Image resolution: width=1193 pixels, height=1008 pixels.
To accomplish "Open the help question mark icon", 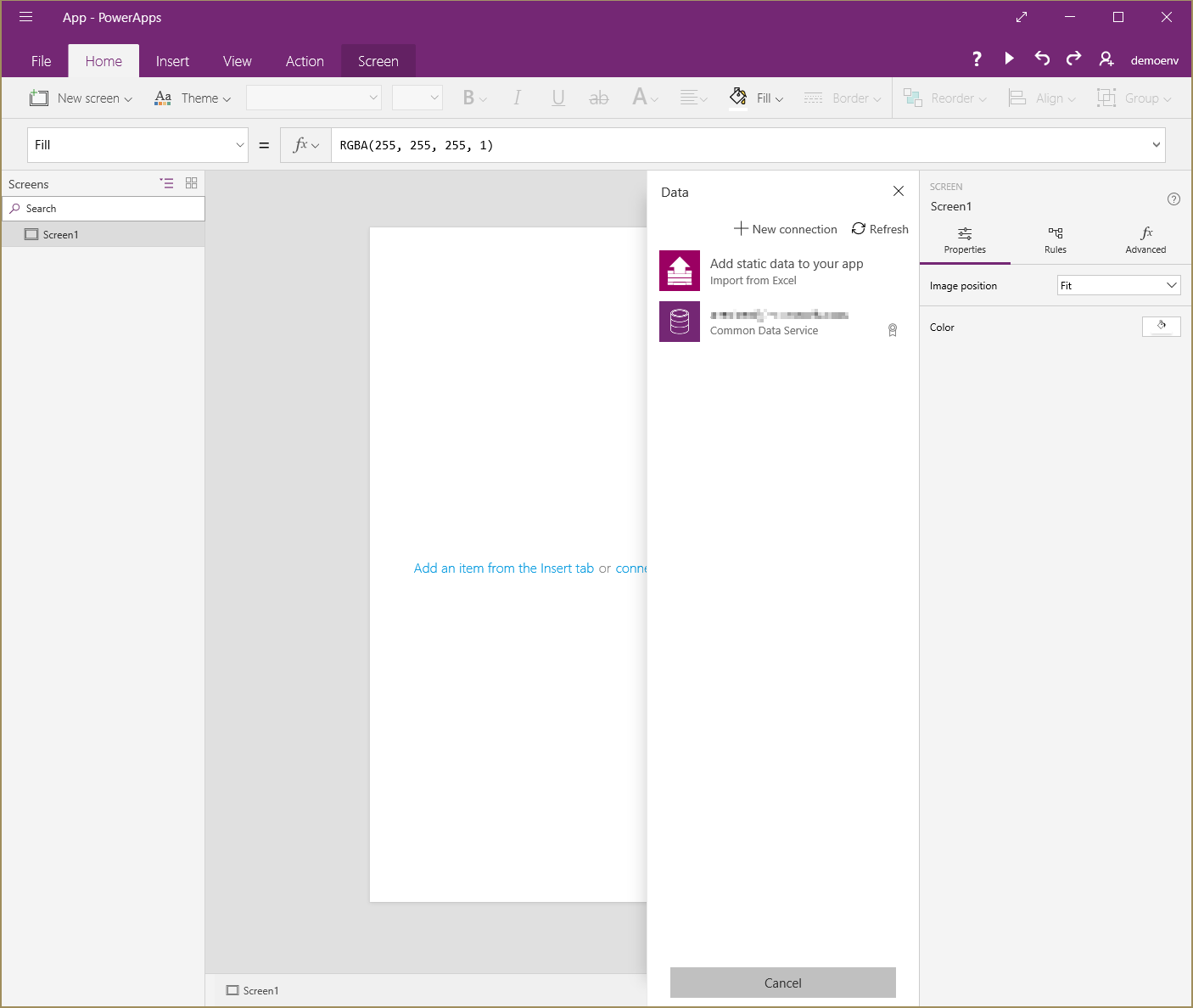I will pyautogui.click(x=977, y=59).
